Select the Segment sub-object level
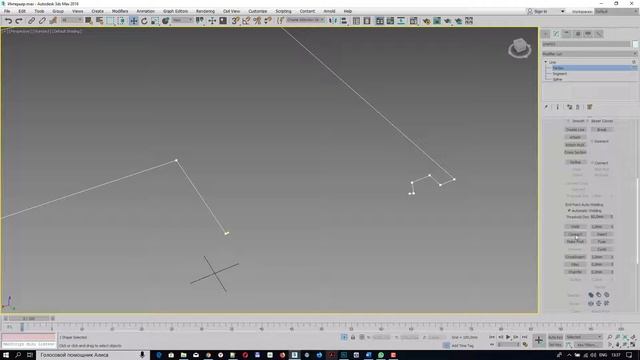This screenshot has width=640, height=360. point(560,74)
